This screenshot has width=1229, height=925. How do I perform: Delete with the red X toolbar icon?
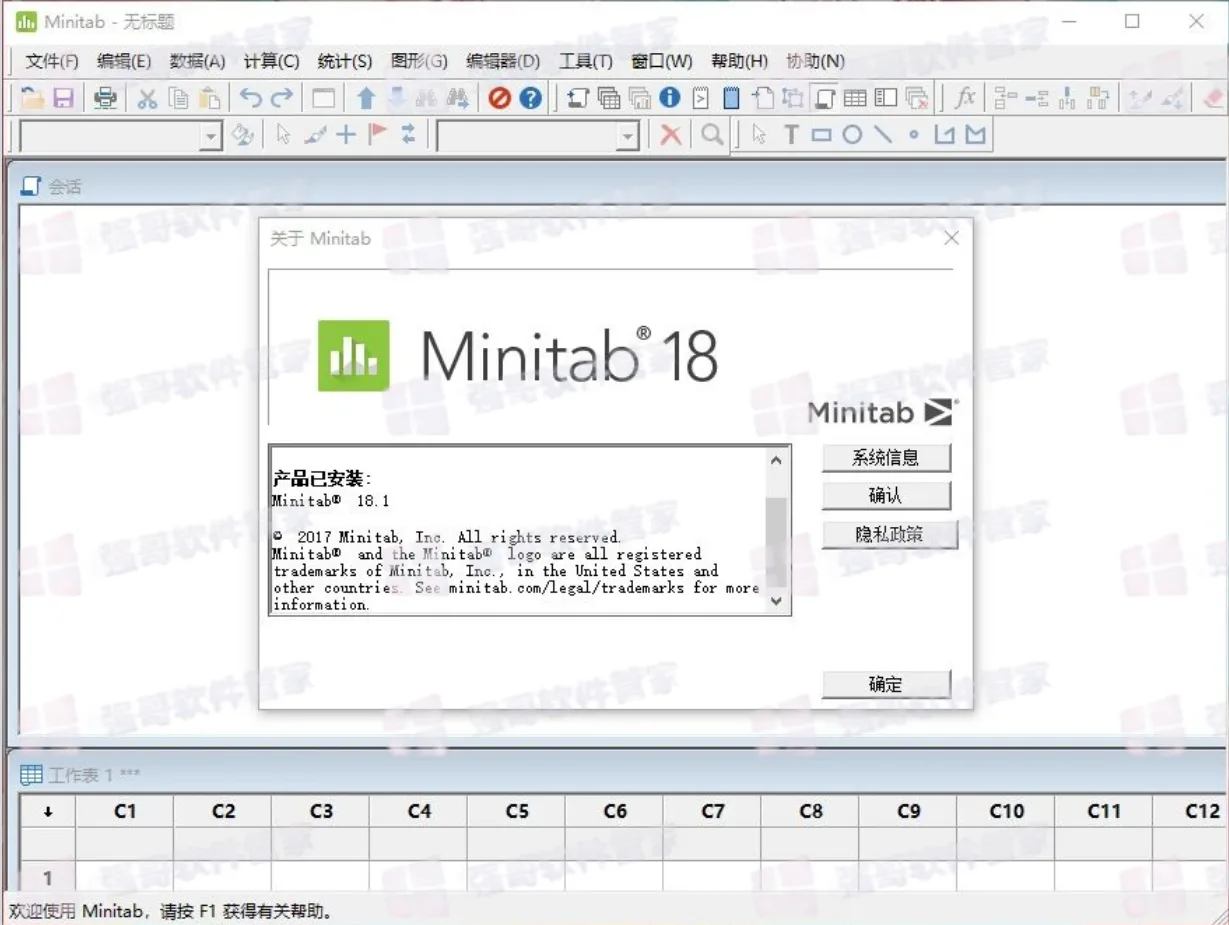tap(671, 134)
